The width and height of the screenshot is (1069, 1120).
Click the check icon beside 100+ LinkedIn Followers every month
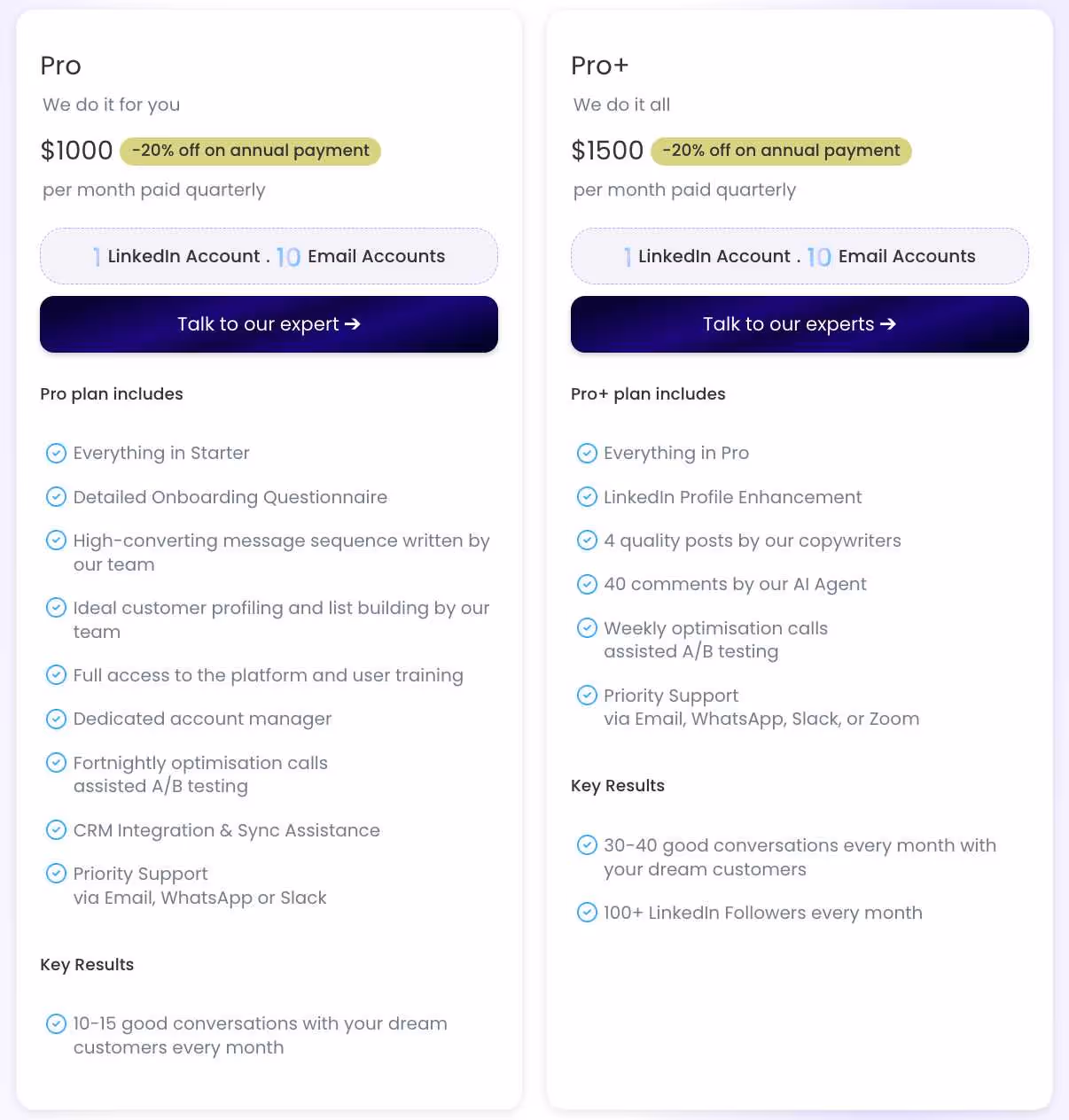(587, 913)
